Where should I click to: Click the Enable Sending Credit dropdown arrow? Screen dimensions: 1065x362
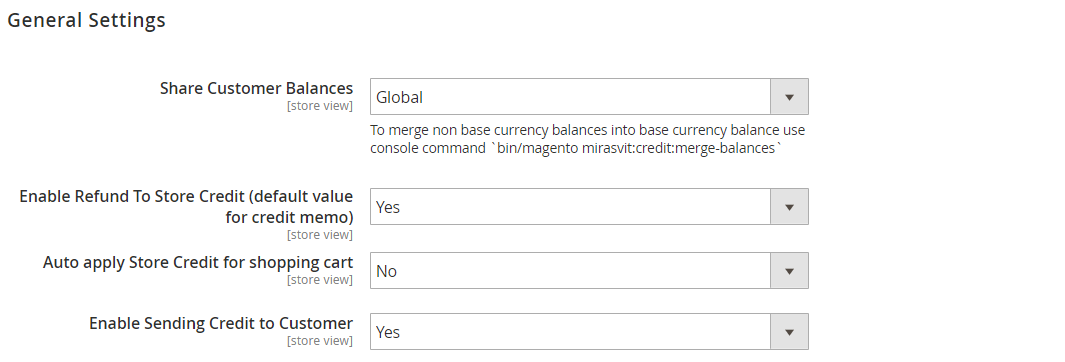point(789,332)
